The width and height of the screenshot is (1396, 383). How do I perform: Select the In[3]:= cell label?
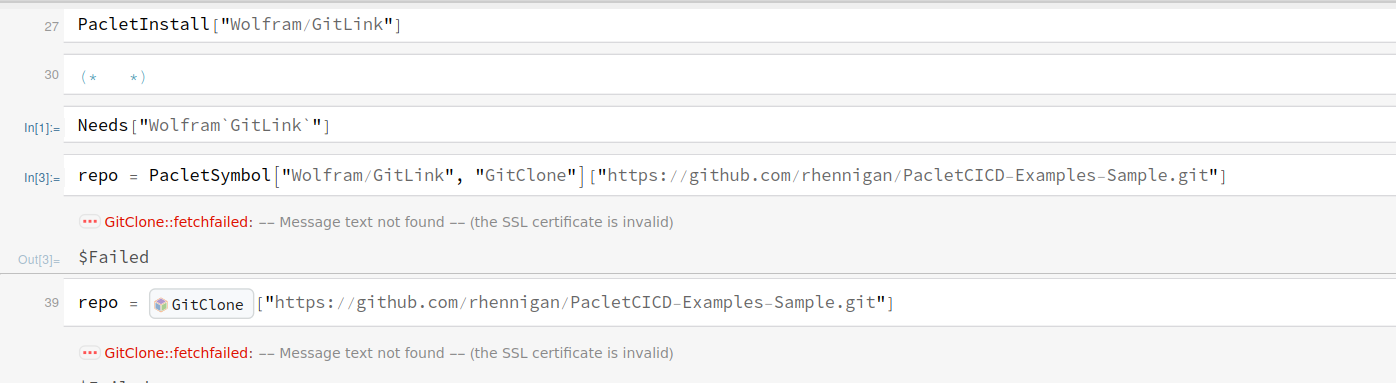42,178
